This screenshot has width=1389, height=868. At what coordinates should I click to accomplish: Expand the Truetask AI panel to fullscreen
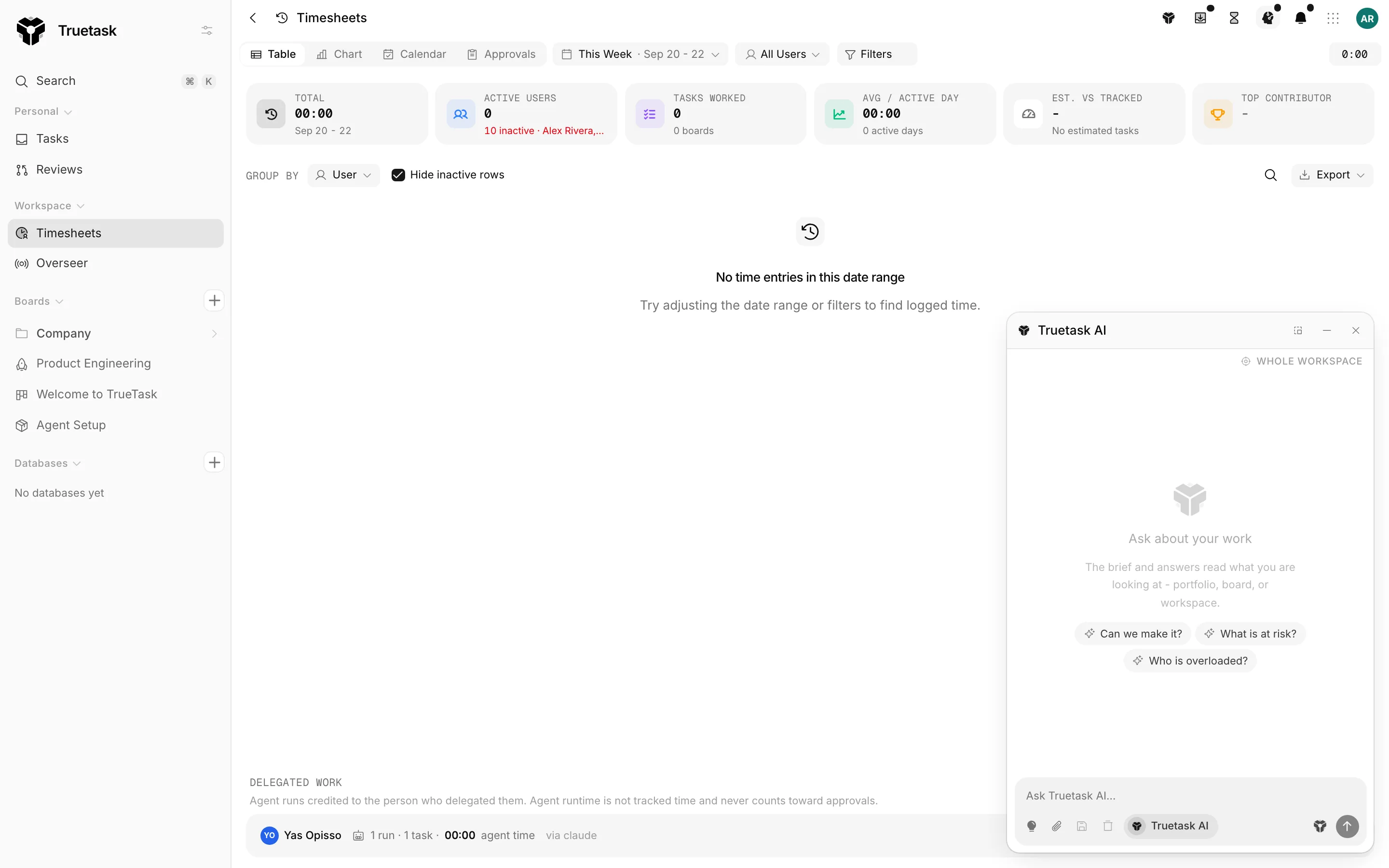click(1298, 331)
